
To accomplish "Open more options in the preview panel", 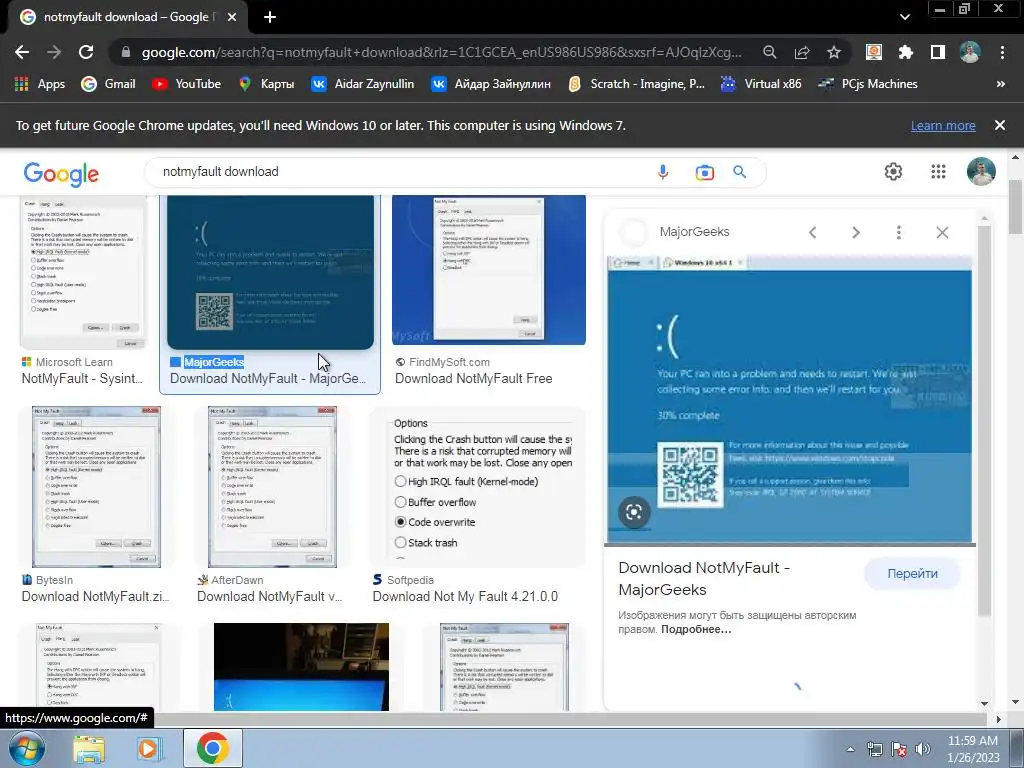I will [899, 232].
